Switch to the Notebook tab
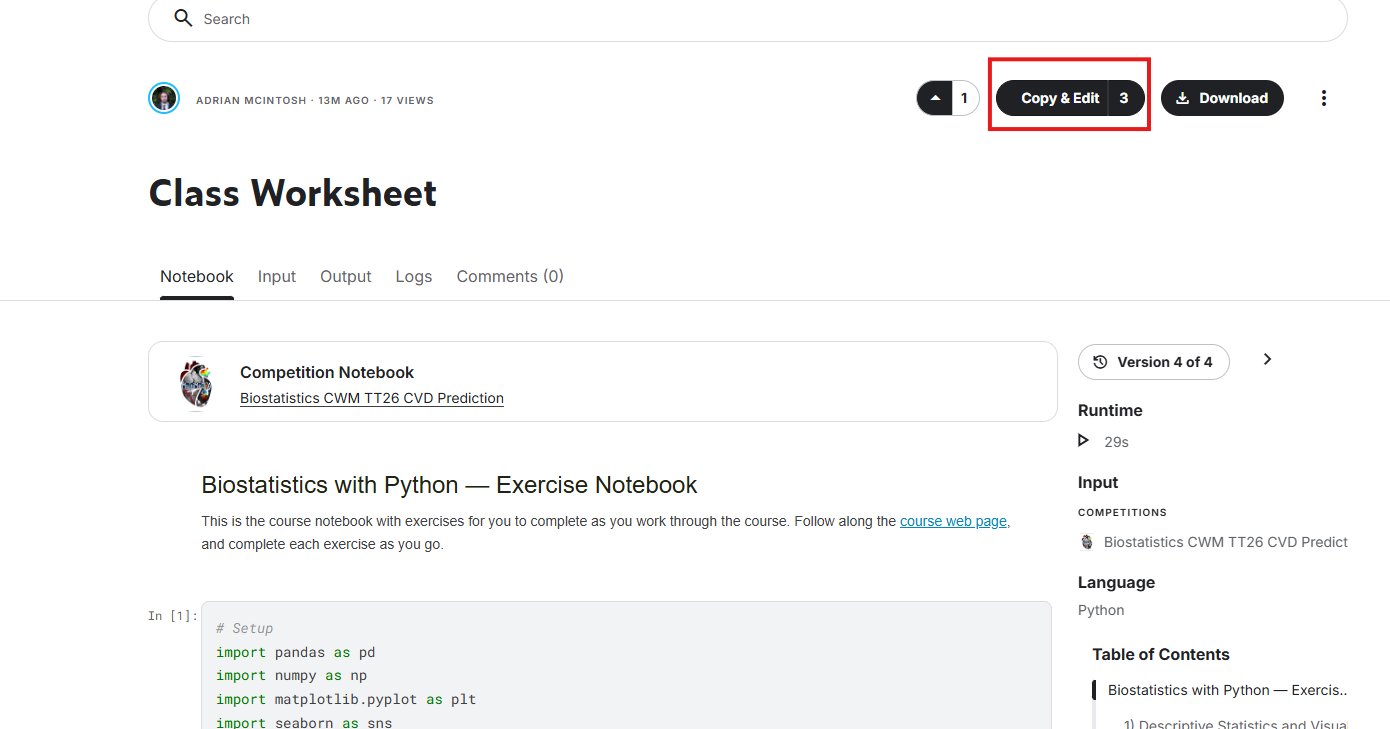Screen dimensions: 1390x729 pos(197,276)
